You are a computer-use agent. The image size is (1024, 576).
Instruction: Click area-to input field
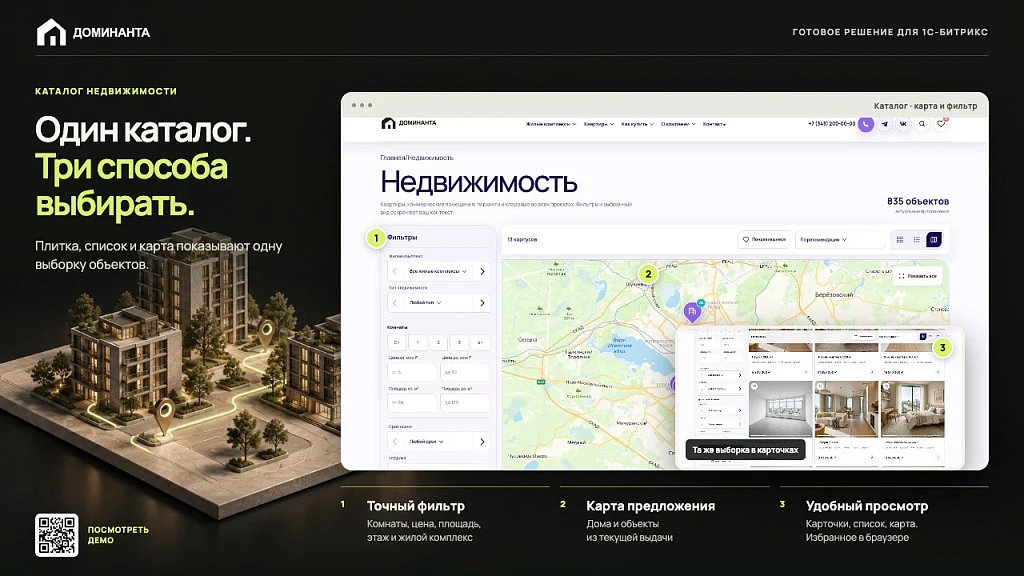(x=465, y=403)
